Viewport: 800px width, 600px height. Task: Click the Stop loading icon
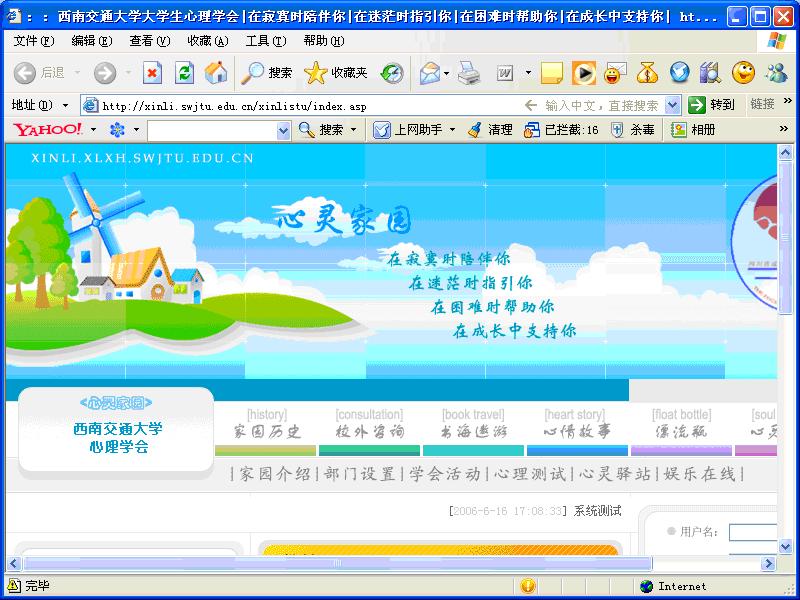click(x=152, y=73)
